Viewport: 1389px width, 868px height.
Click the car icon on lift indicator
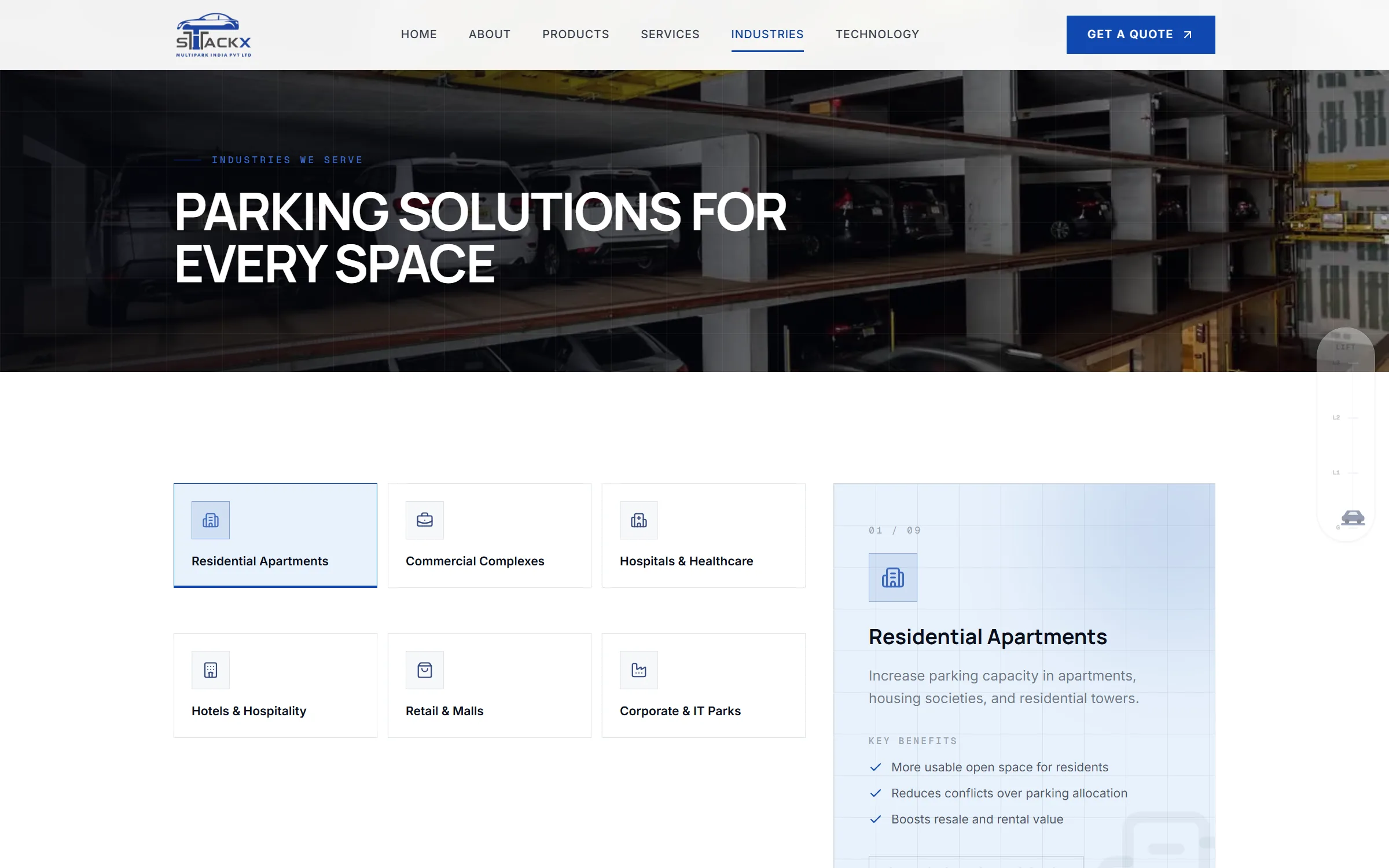point(1353,517)
